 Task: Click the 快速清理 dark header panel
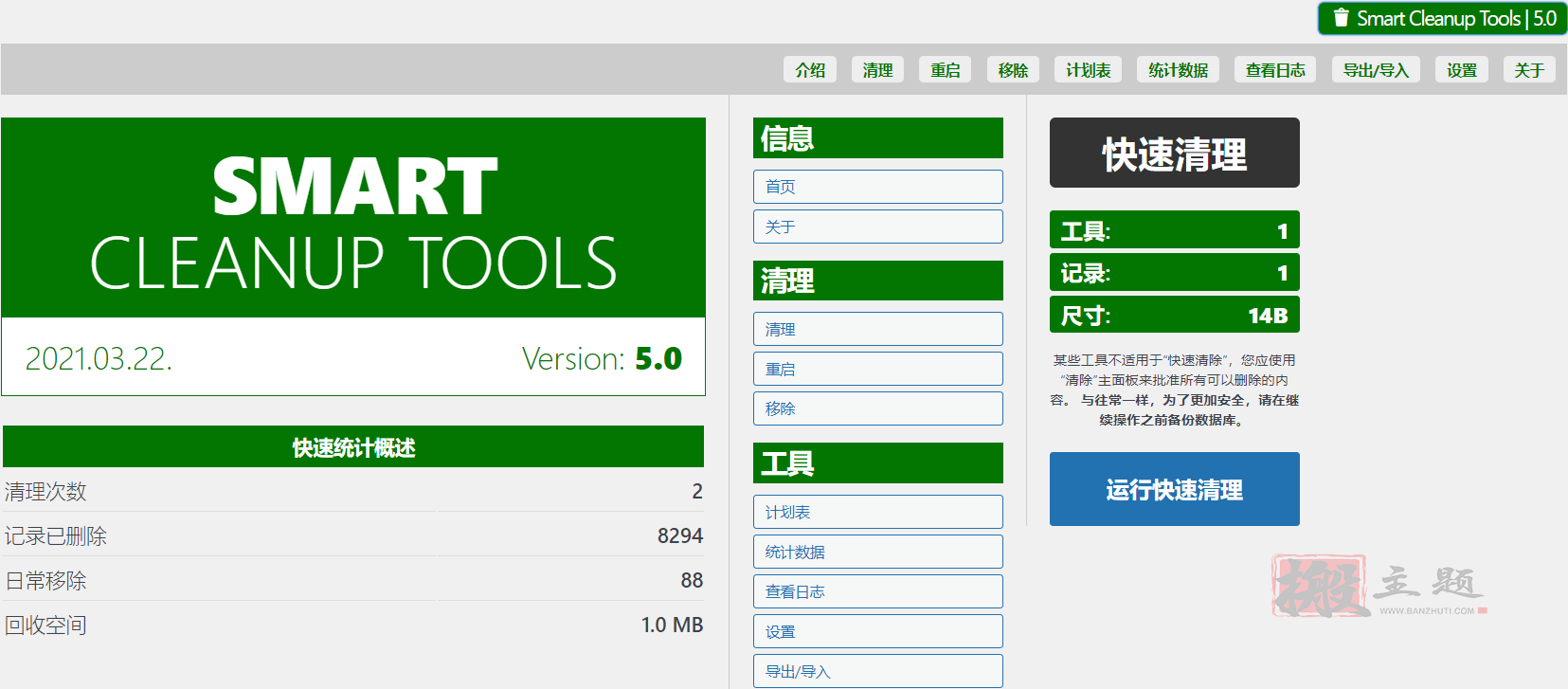click(1175, 153)
